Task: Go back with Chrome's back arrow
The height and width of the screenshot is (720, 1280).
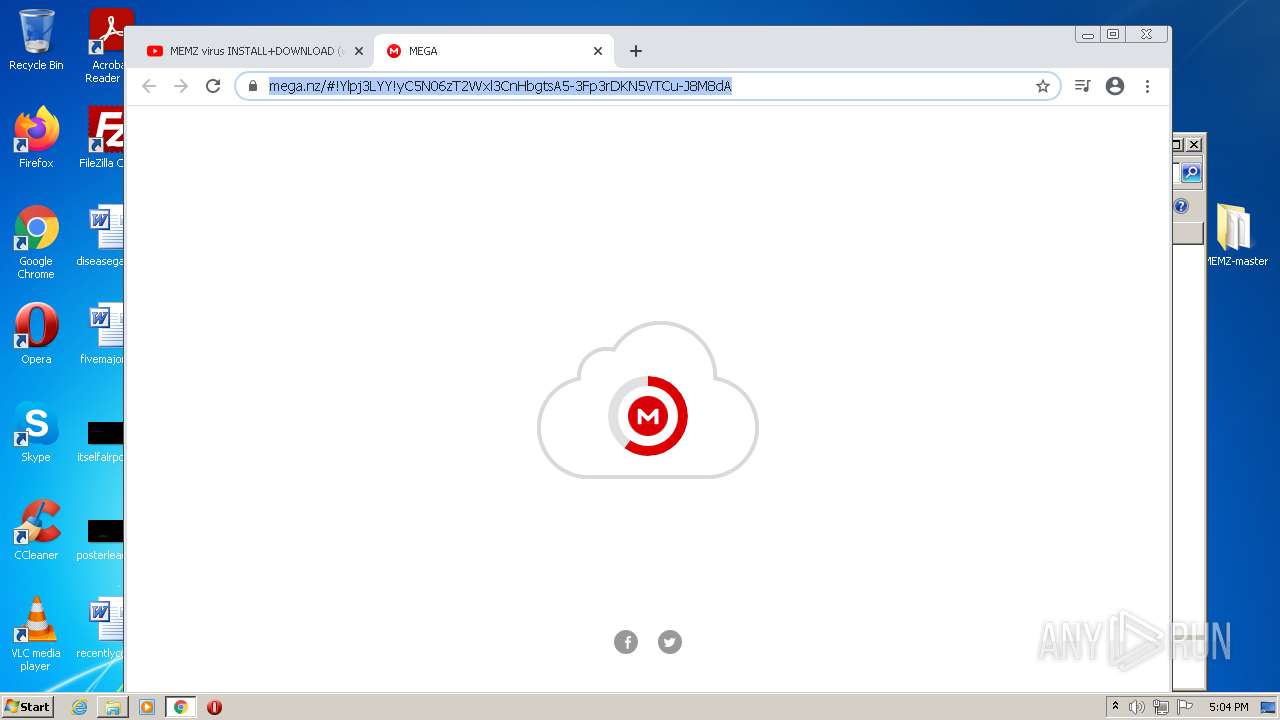Action: [149, 86]
